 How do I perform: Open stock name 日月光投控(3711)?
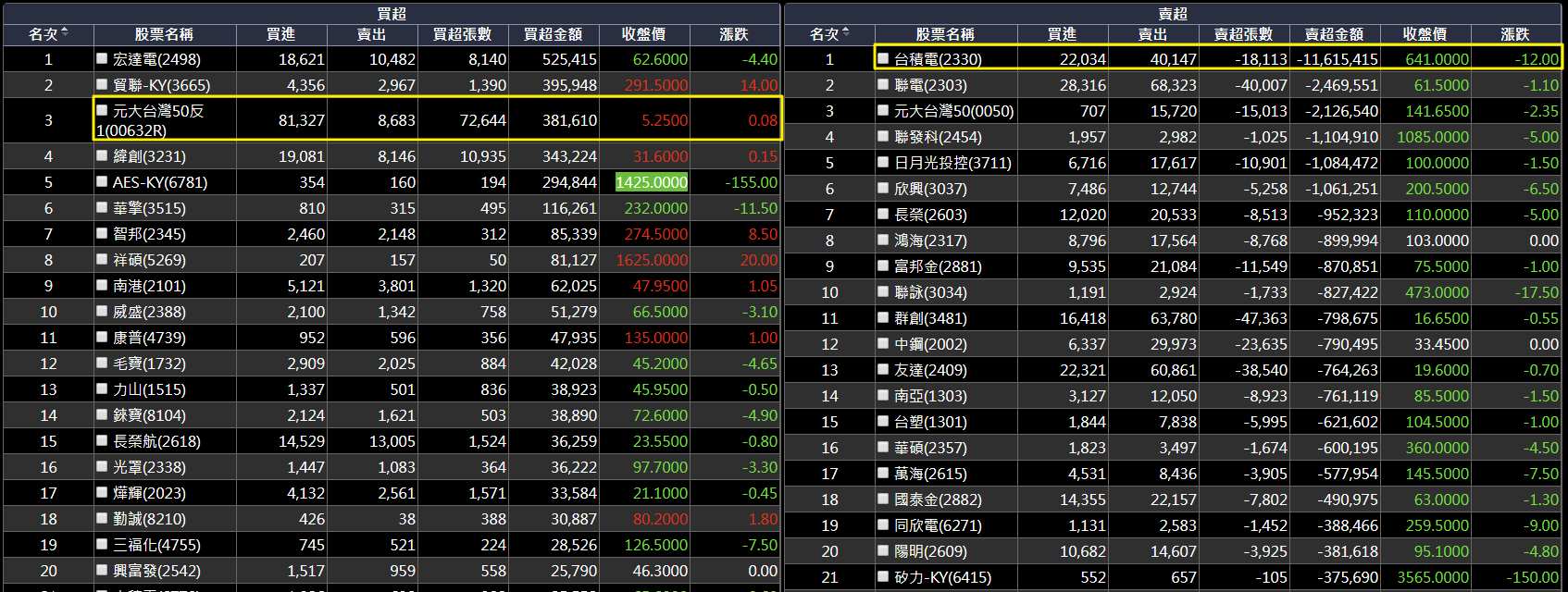952,163
